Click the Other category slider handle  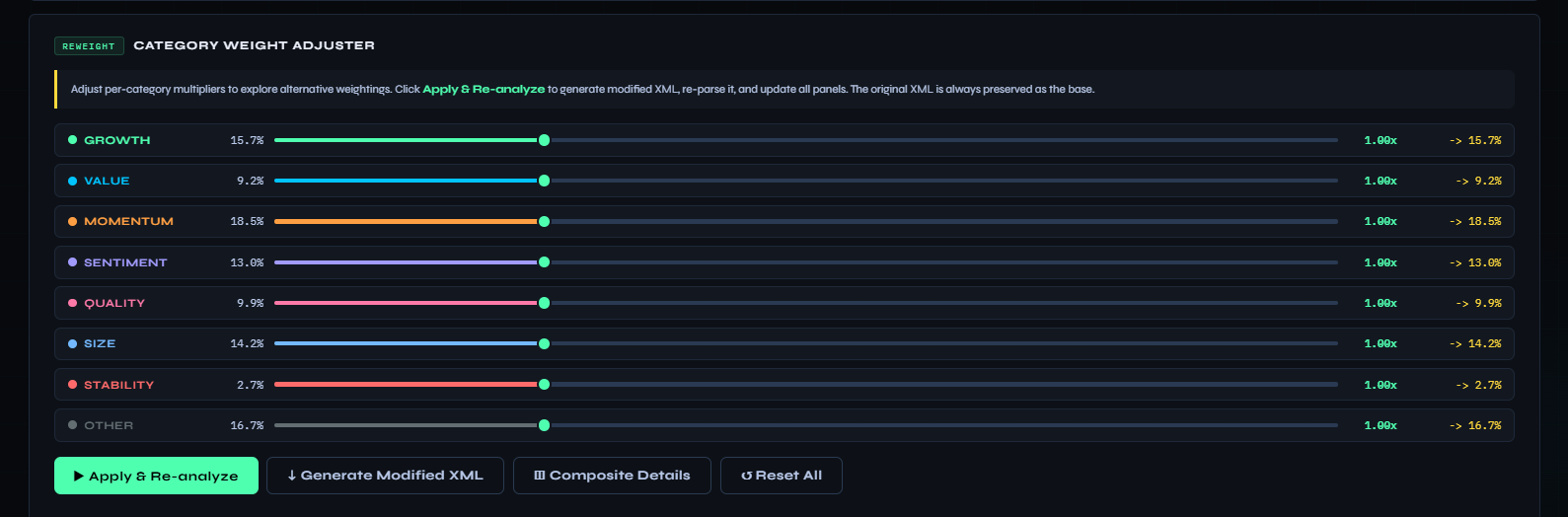544,425
